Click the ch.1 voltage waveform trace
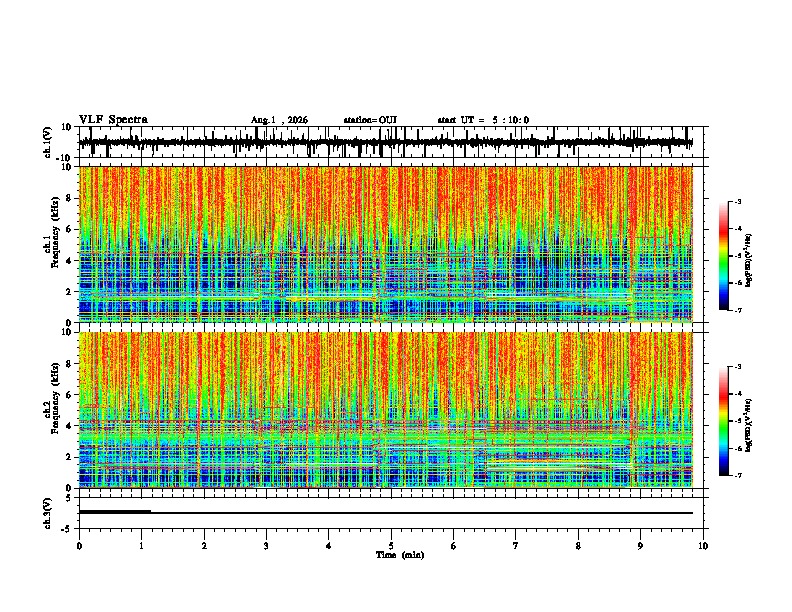 click(385, 142)
